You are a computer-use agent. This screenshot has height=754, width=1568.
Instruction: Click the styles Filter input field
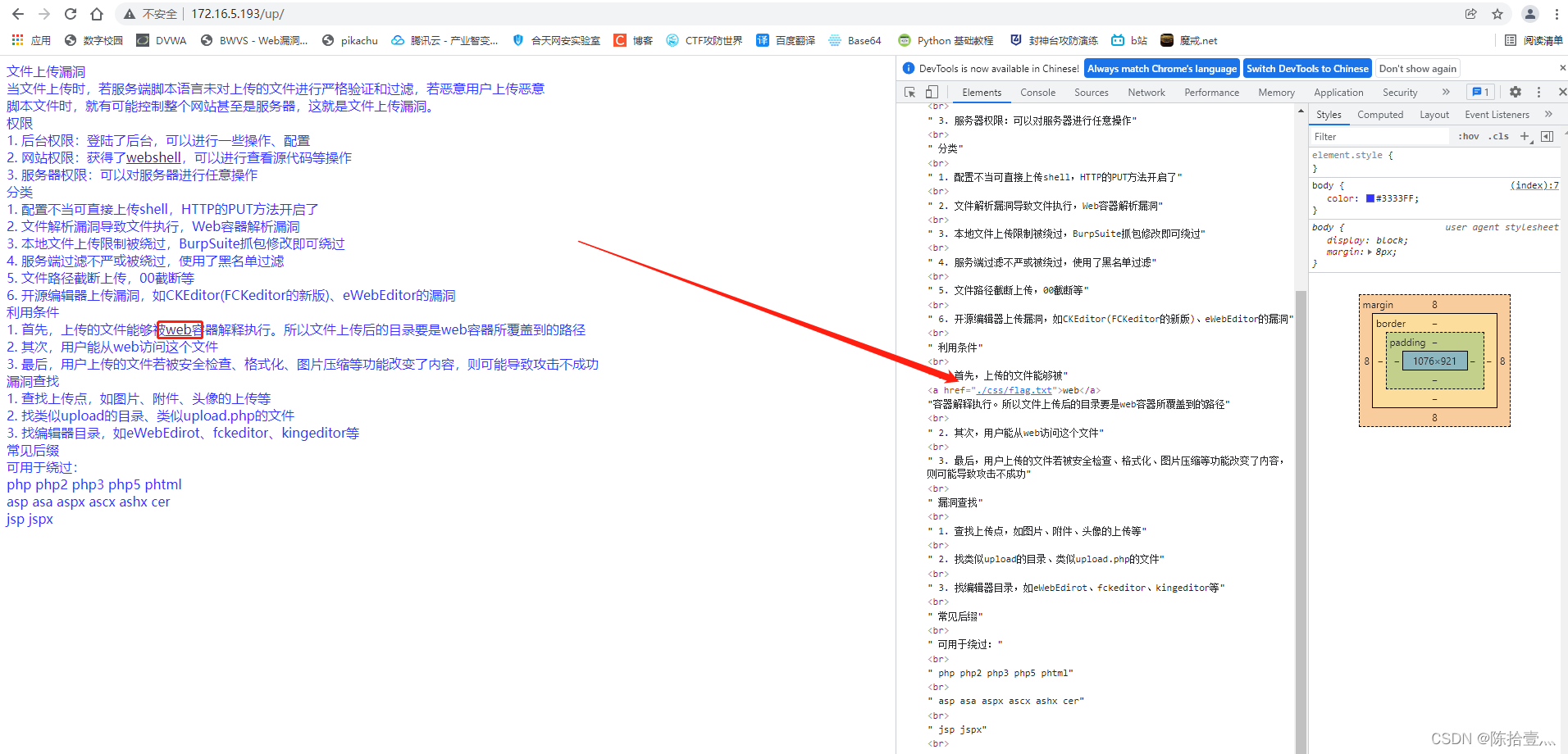(1378, 136)
